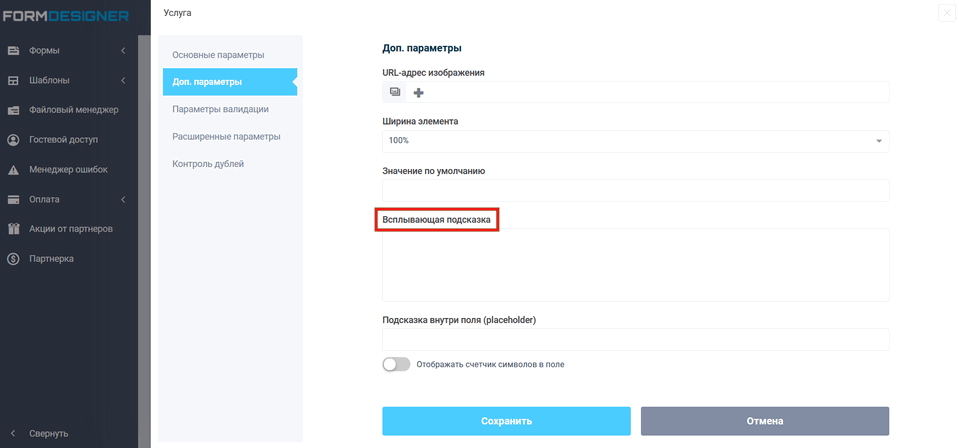The width and height of the screenshot is (959, 448).
Task: Click the Партнерка dollar icon
Action: click(14, 259)
